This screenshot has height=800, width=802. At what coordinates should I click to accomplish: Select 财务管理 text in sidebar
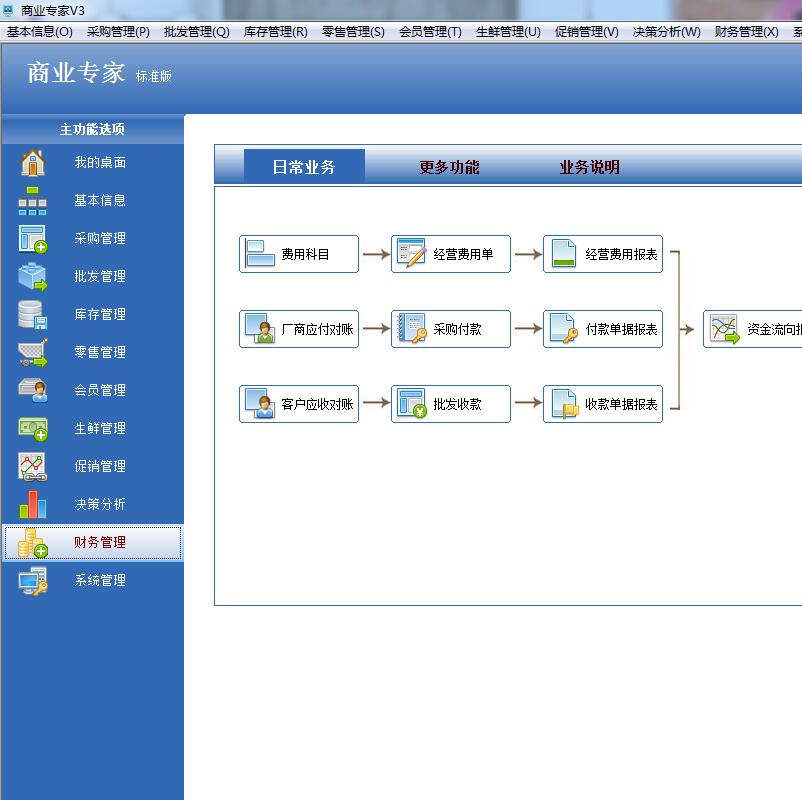100,543
